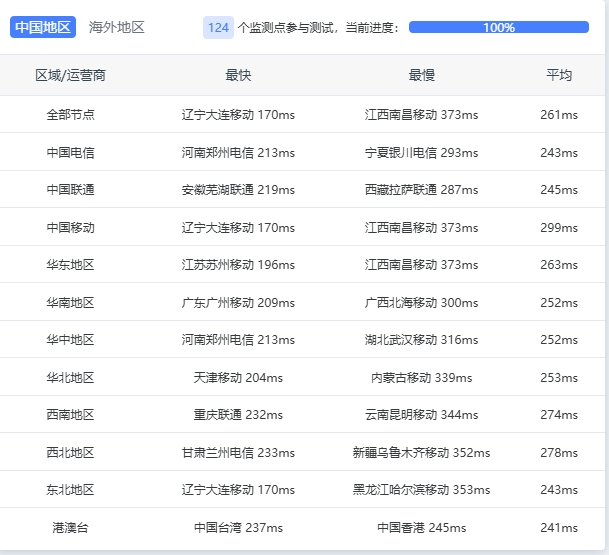Click the 最快 column header

tap(238, 75)
